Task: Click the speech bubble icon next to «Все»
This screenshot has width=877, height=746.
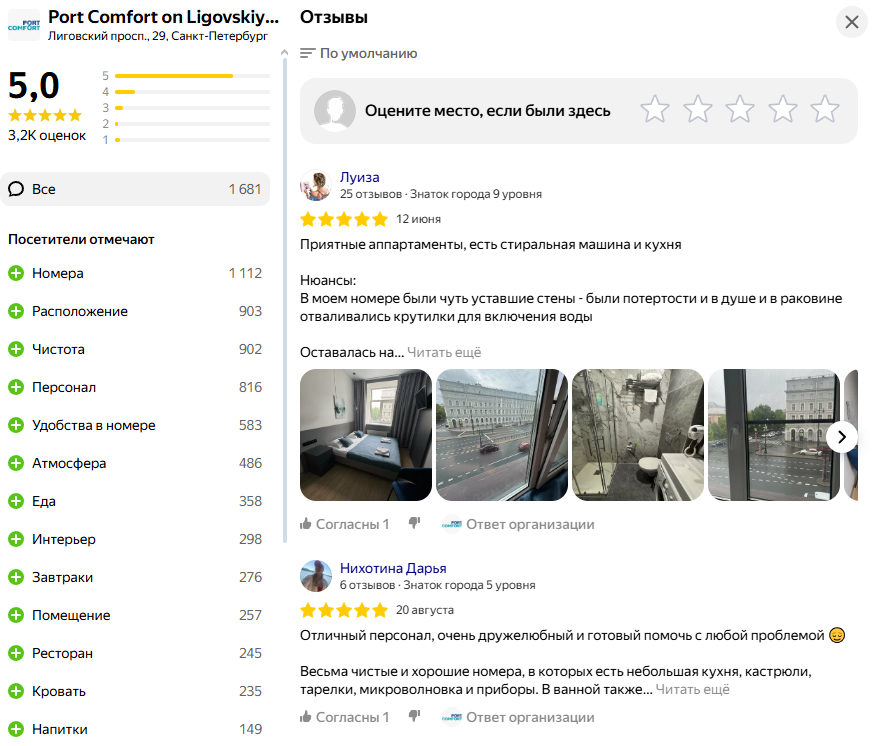Action: click(x=17, y=189)
